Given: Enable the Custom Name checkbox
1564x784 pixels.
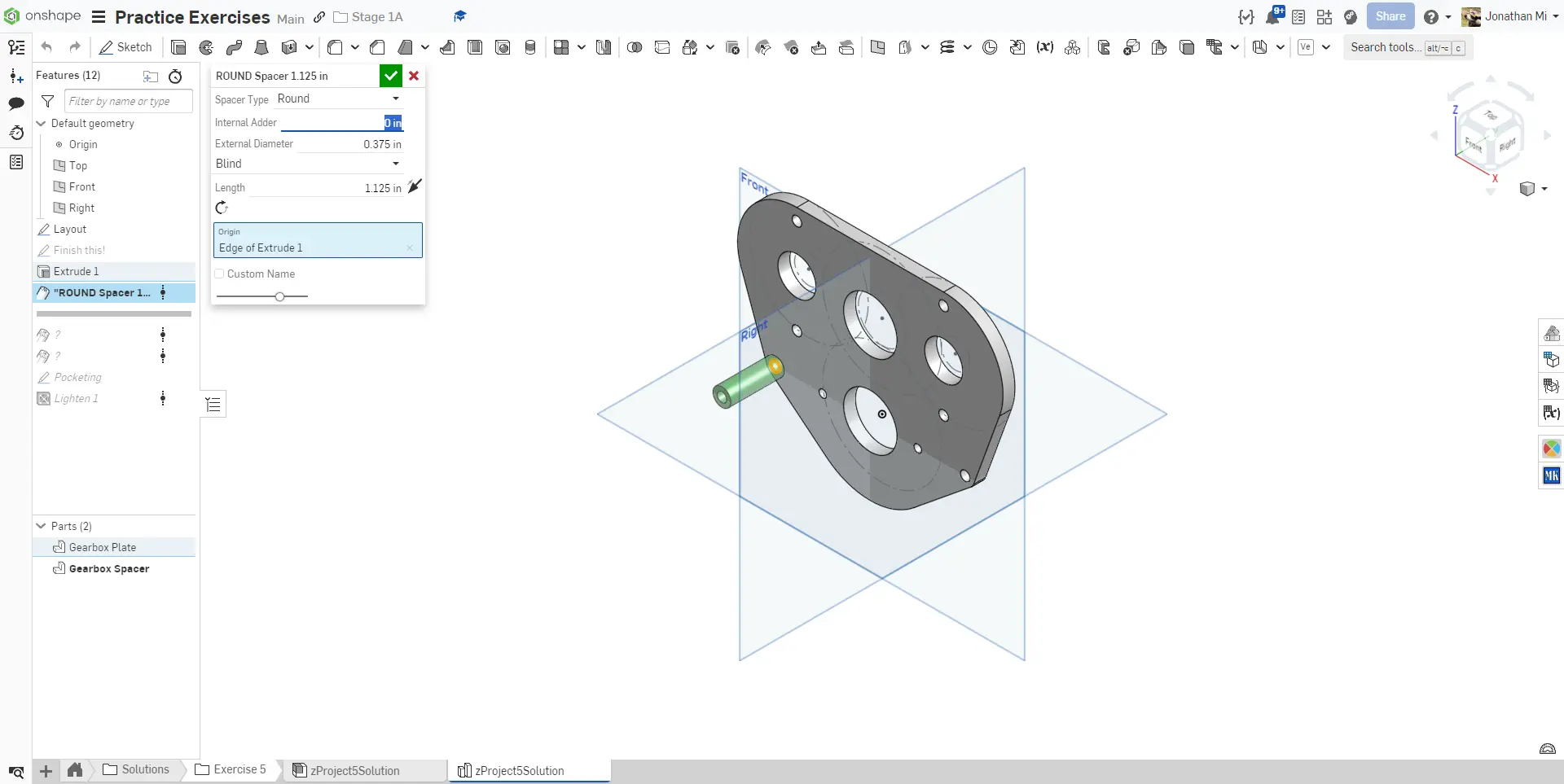Looking at the screenshot, I should 219,274.
